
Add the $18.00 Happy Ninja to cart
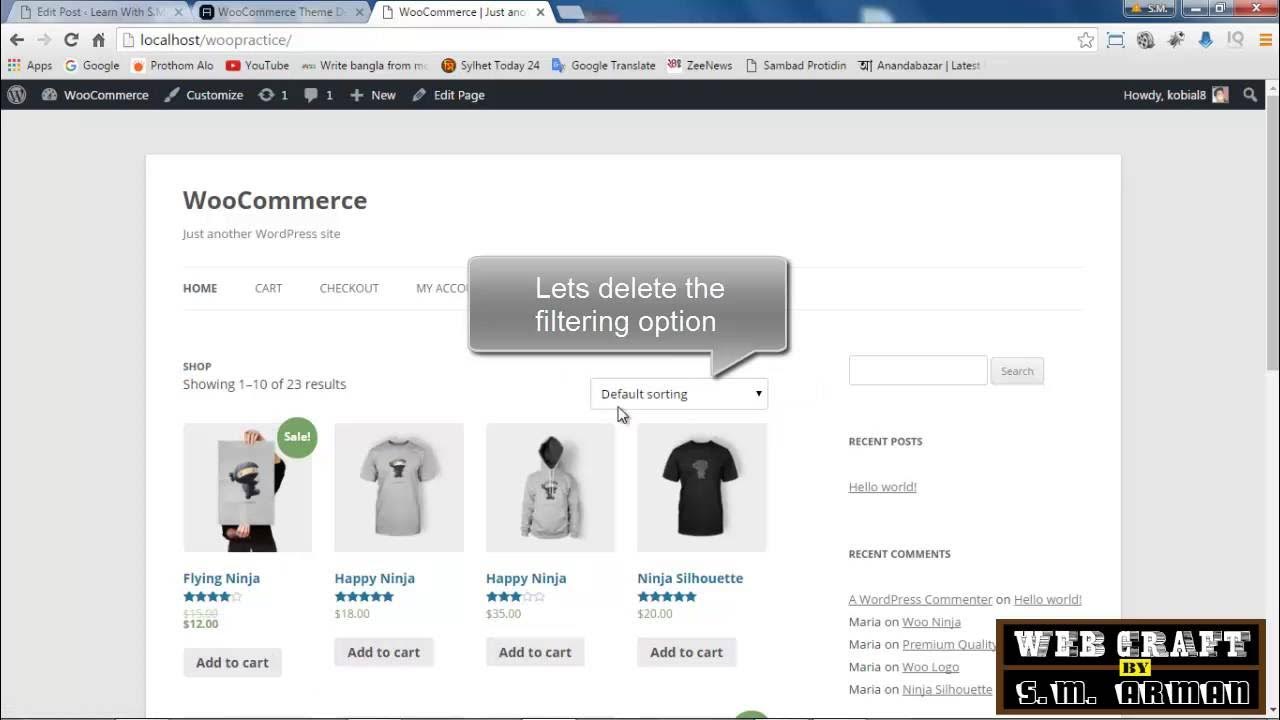pos(383,652)
